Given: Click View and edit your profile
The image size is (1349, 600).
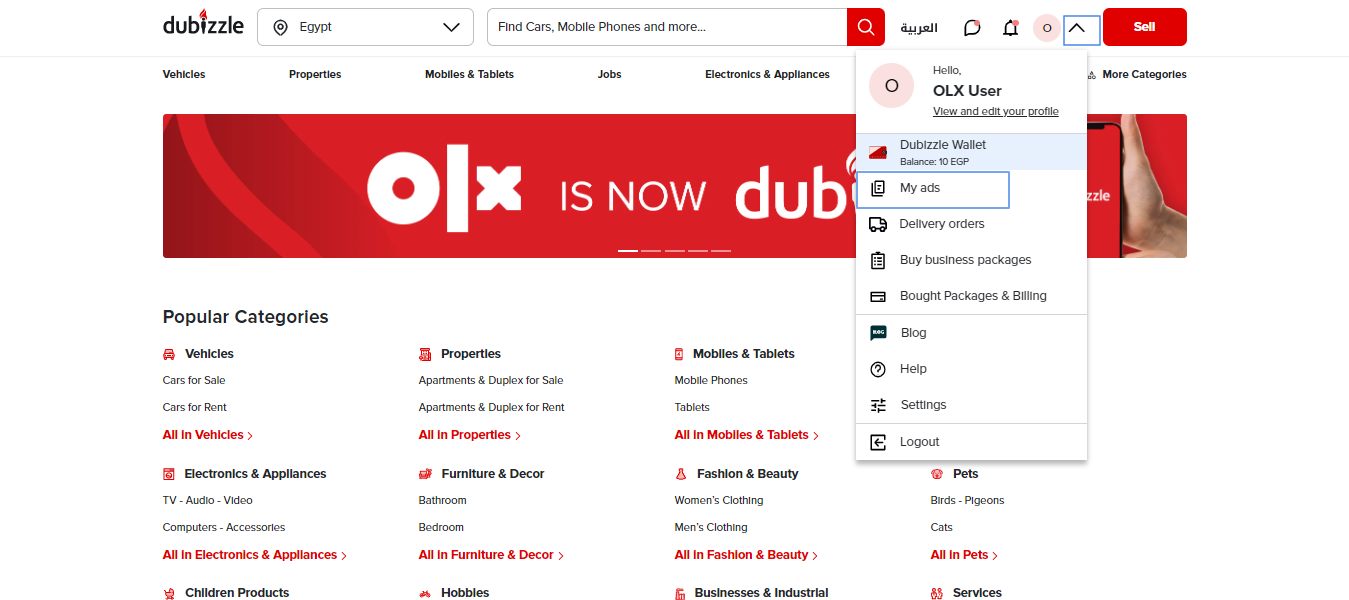Looking at the screenshot, I should pos(995,111).
